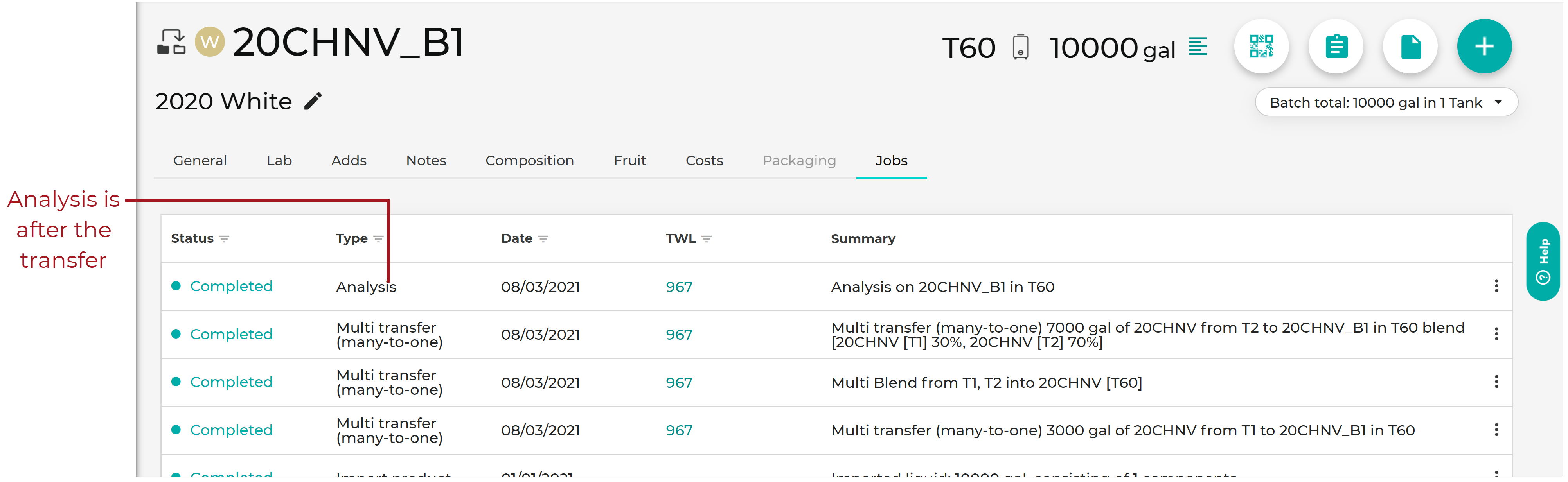Screen dimensions: 1568x482
Task: Edit batch name with pencil icon
Action: coord(313,101)
